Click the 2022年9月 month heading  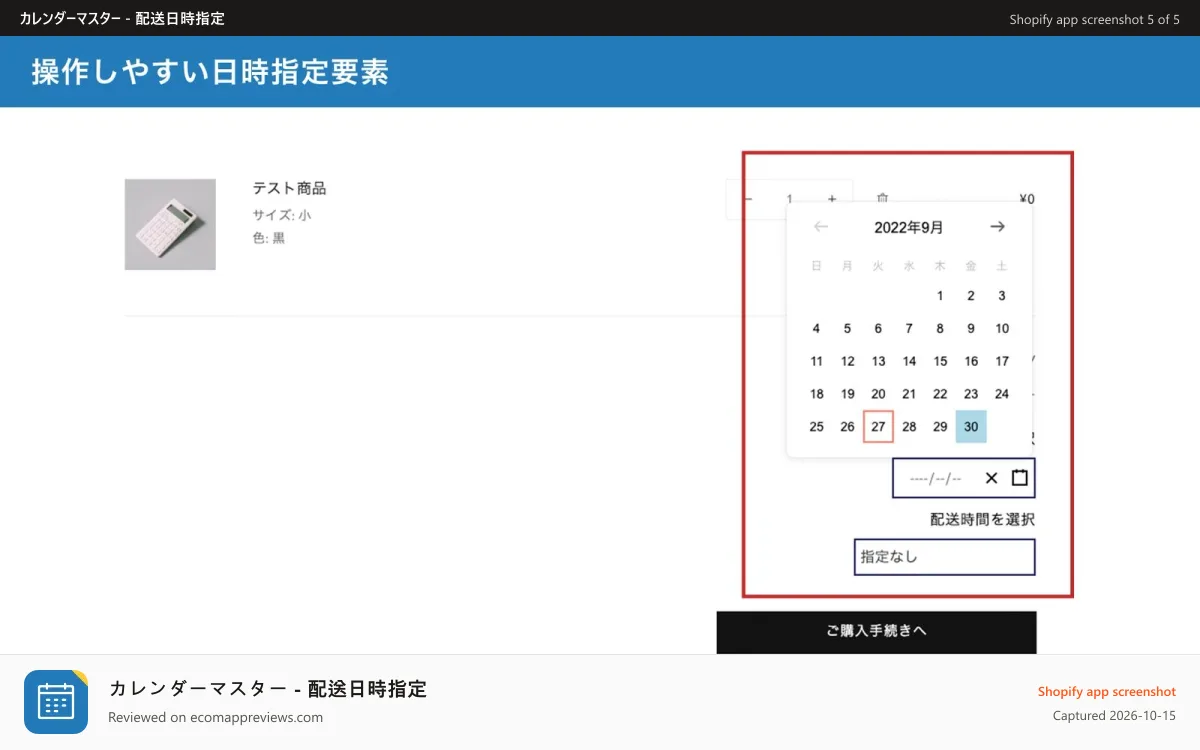[909, 228]
